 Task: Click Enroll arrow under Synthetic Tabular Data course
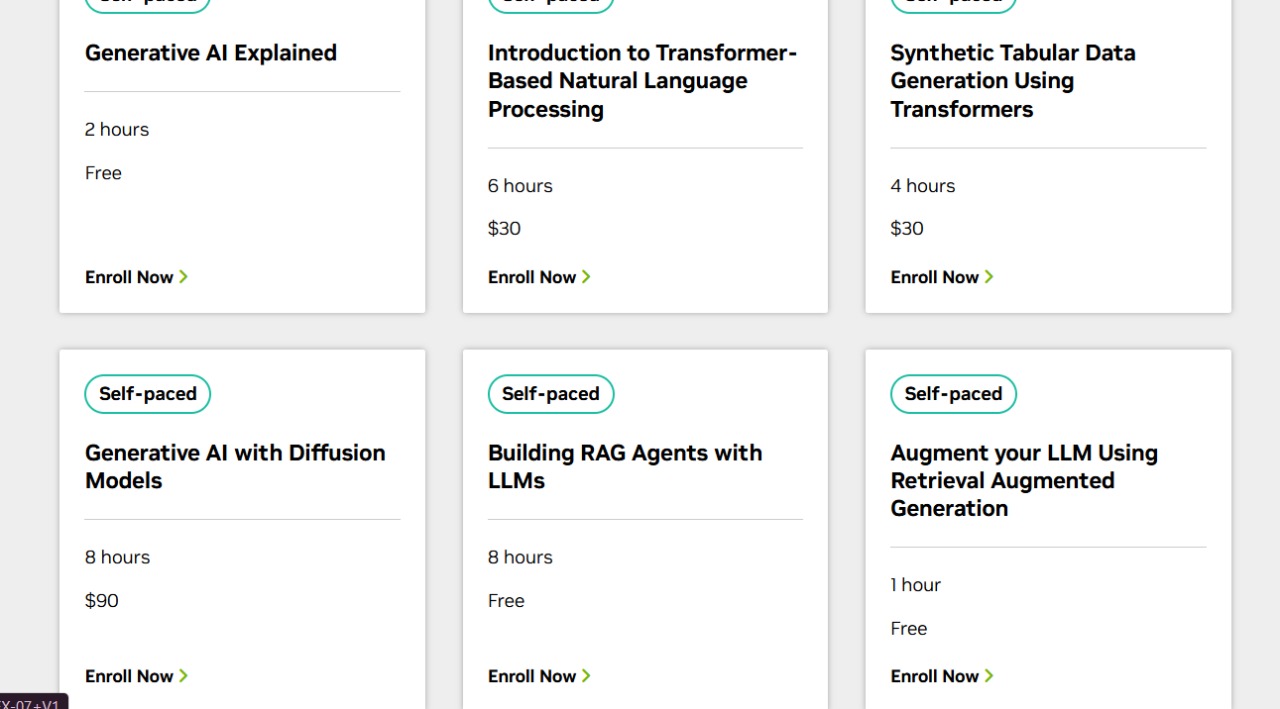pos(989,277)
